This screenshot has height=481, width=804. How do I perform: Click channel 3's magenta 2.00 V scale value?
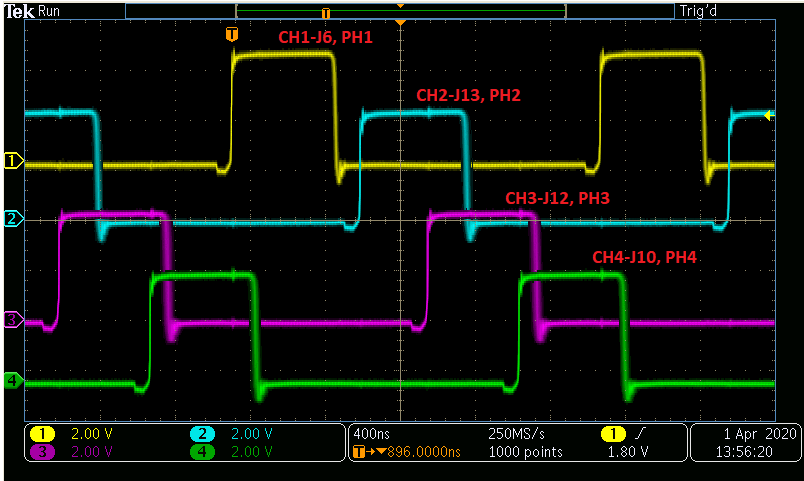point(92,452)
